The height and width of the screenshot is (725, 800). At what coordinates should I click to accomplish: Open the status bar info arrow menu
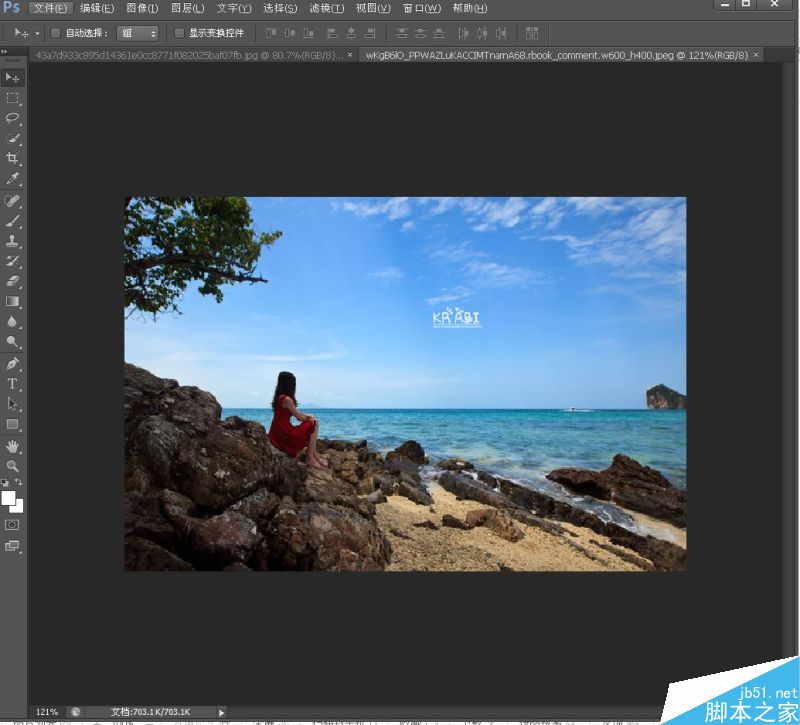221,712
